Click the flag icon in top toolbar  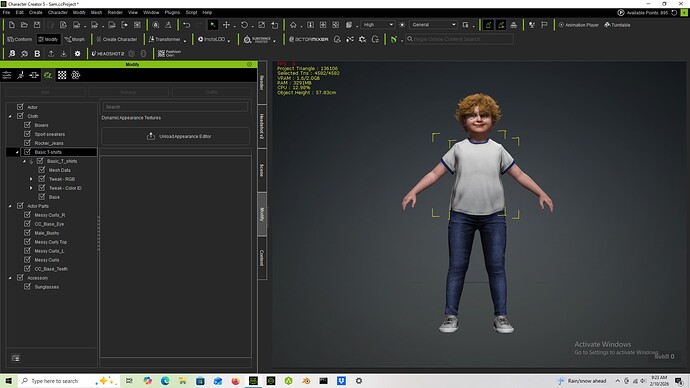tap(544, 25)
